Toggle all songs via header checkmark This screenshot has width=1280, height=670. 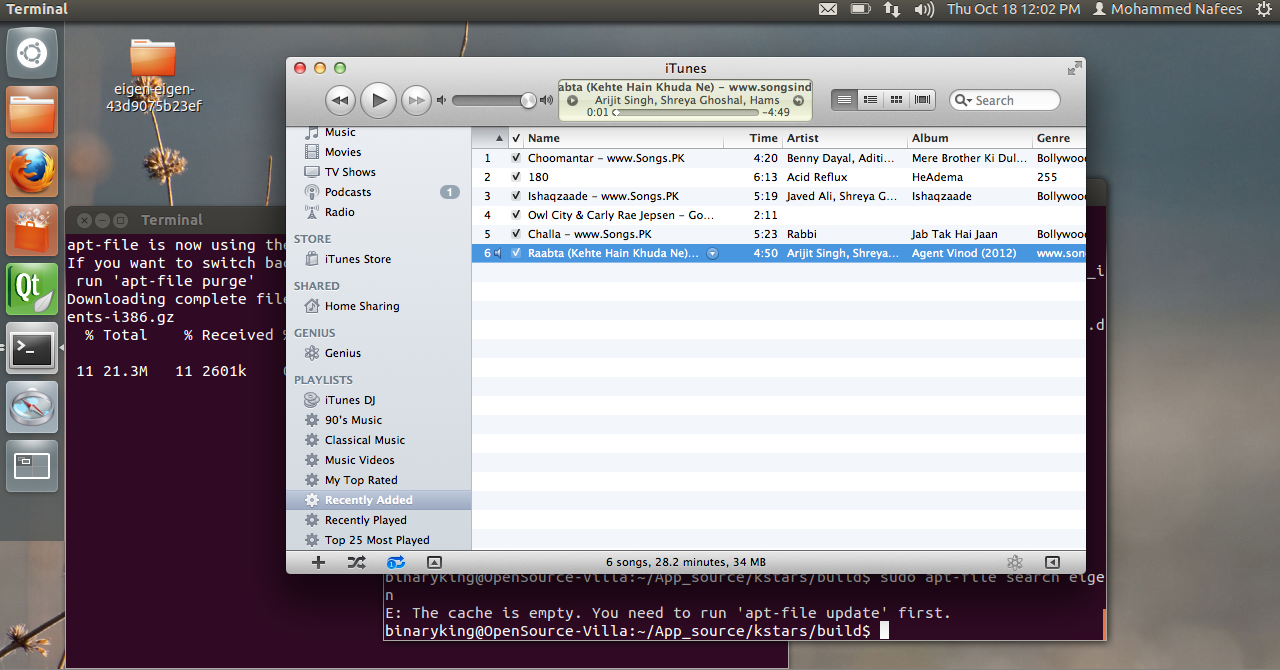point(516,138)
